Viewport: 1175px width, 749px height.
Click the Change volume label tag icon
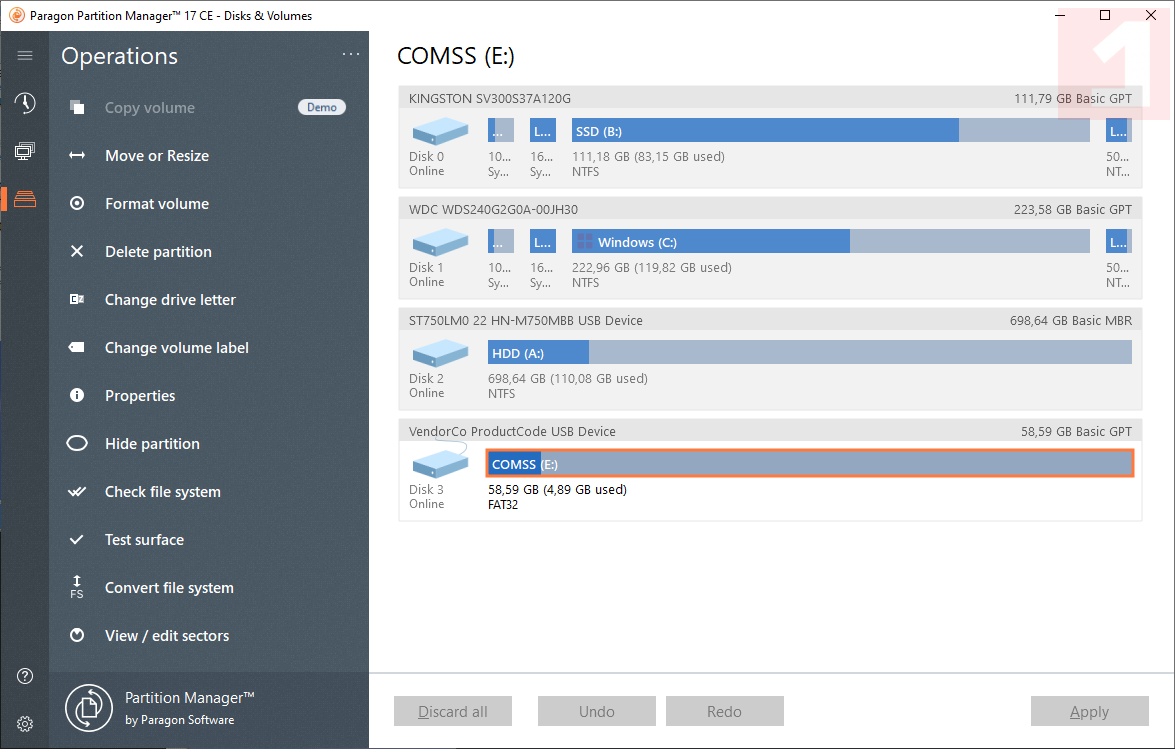tap(76, 347)
